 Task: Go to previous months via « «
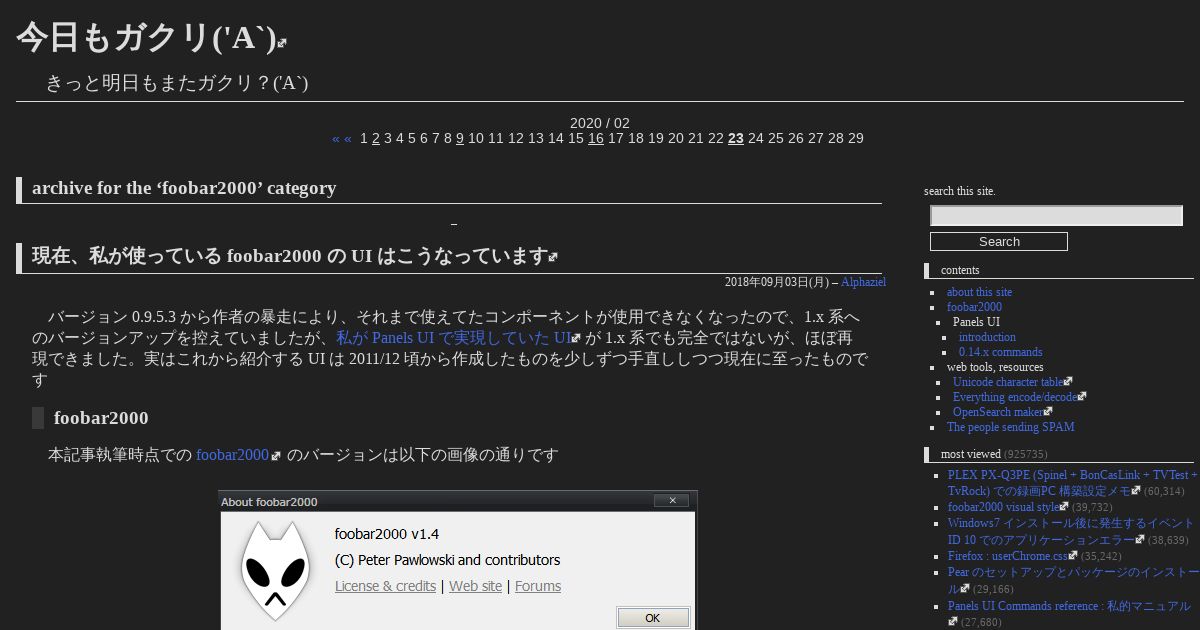coord(342,138)
